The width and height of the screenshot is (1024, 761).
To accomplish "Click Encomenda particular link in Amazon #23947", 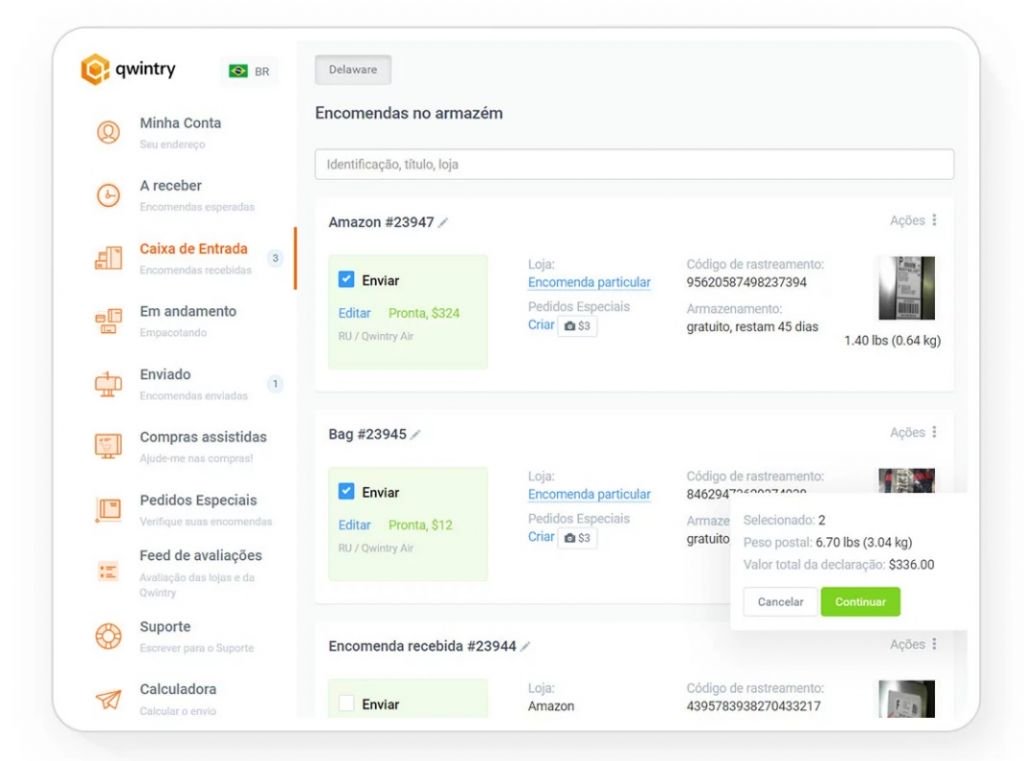I will (589, 282).
